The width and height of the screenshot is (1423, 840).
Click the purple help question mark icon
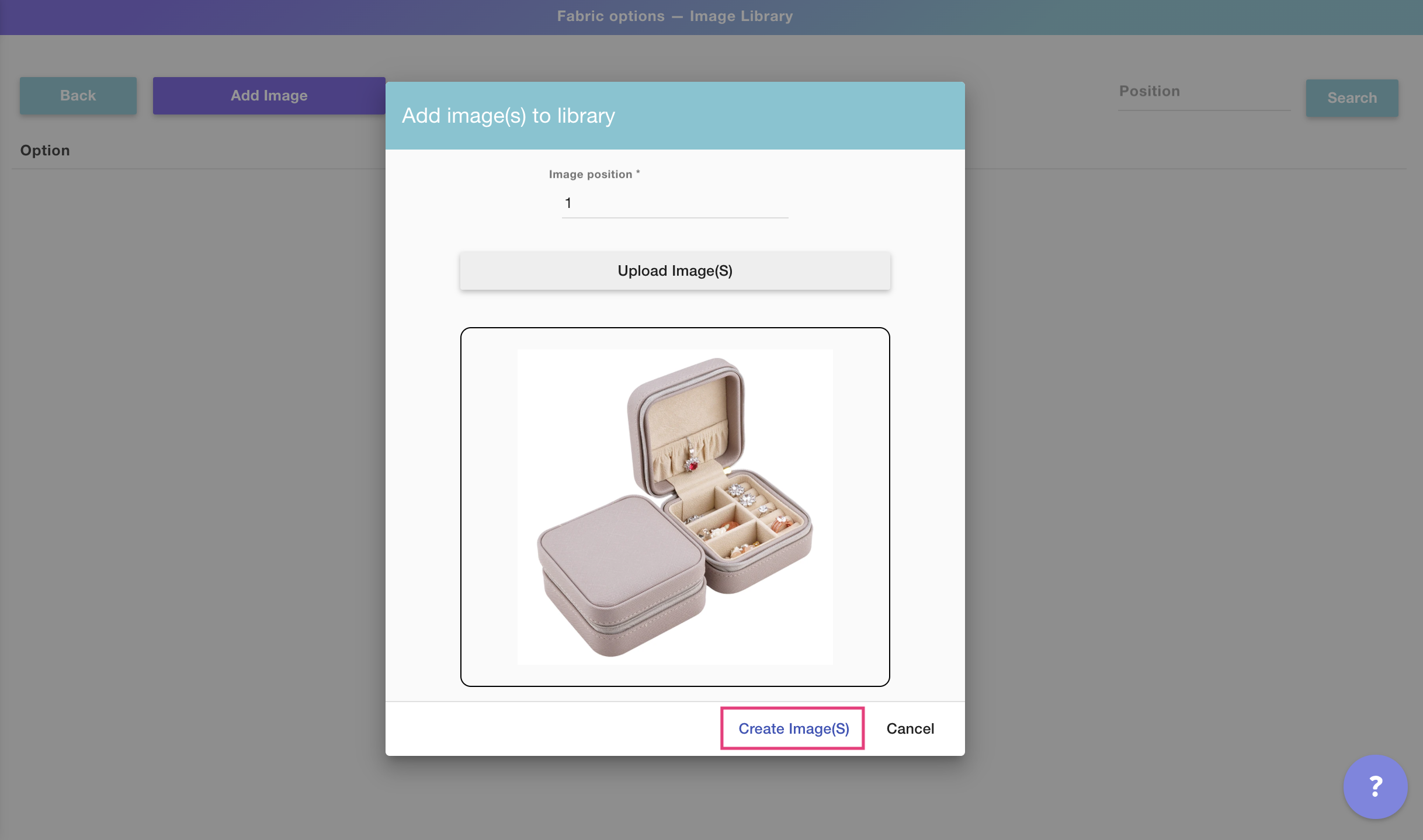1375,786
